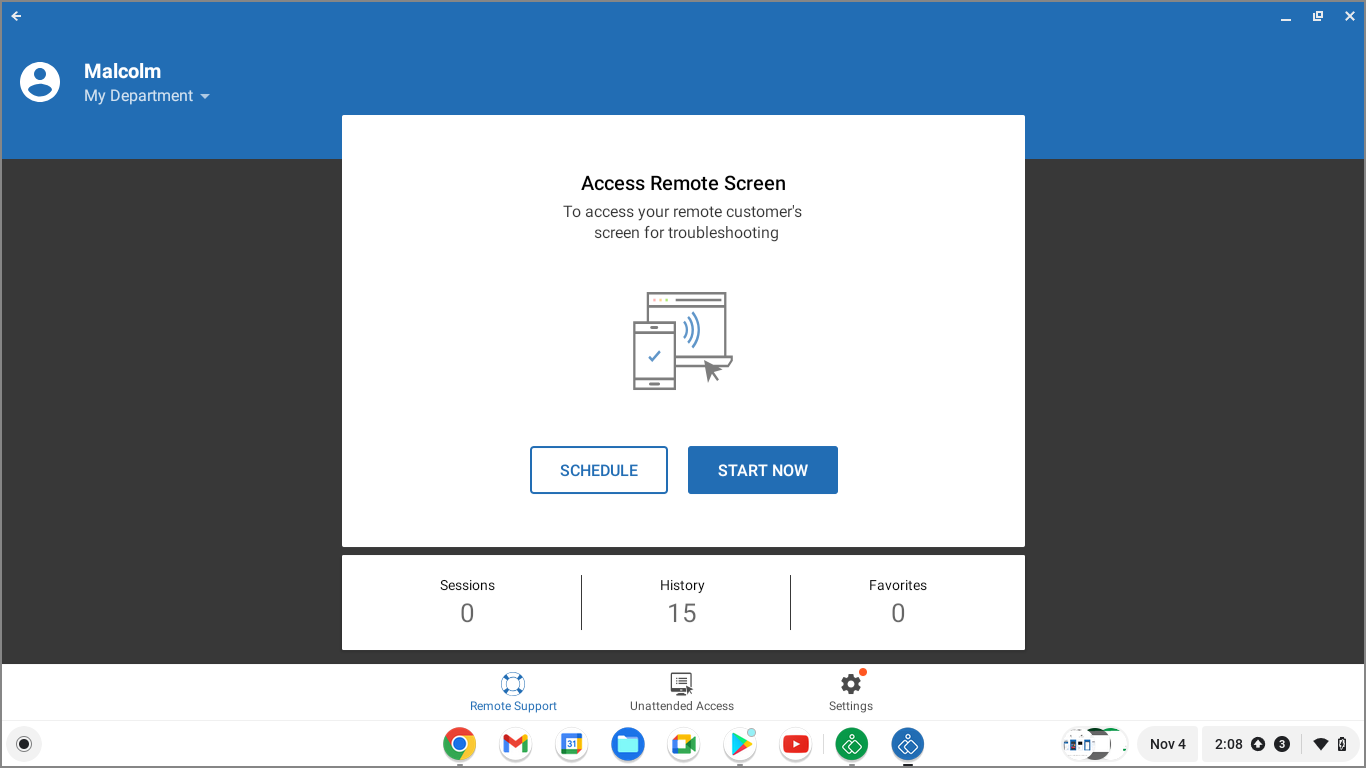1366x768 pixels.
Task: Expand the My Department dropdown
Action: click(147, 95)
